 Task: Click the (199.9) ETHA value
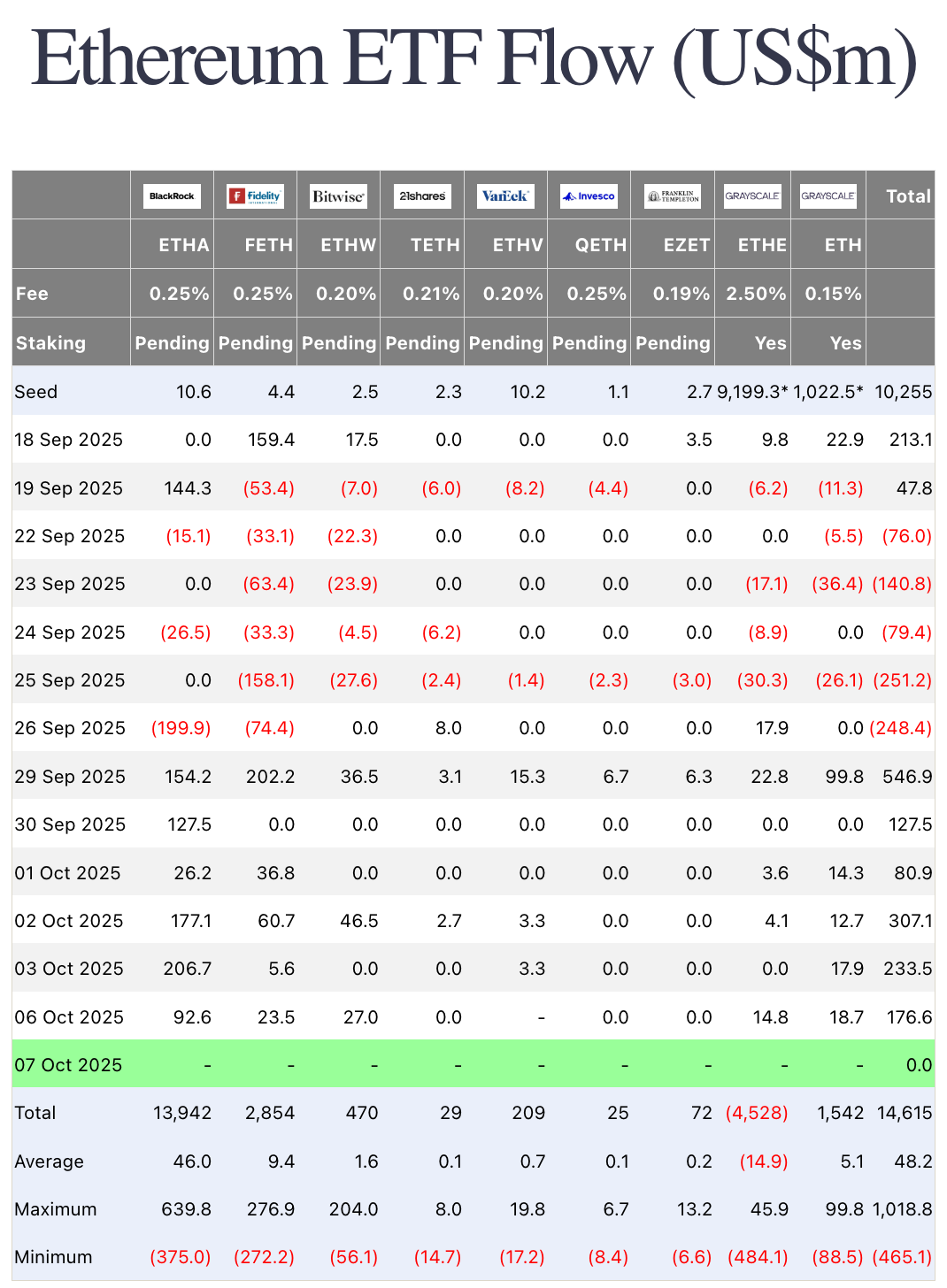point(181,728)
